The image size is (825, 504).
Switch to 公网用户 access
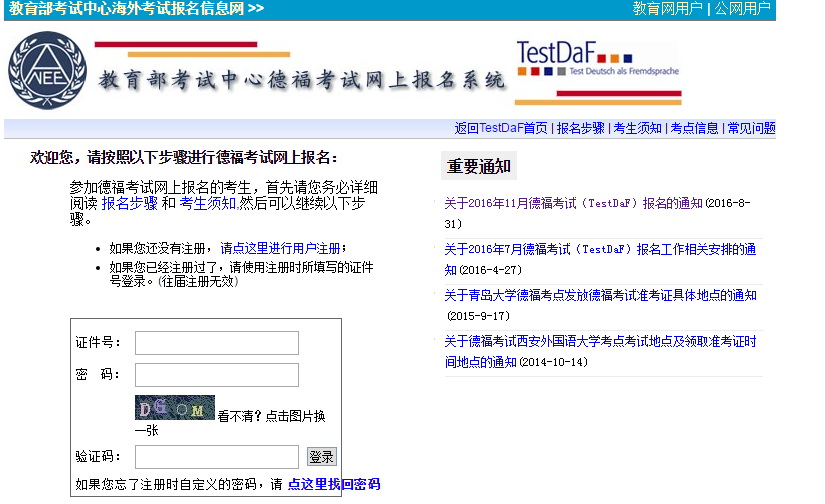pos(742,9)
